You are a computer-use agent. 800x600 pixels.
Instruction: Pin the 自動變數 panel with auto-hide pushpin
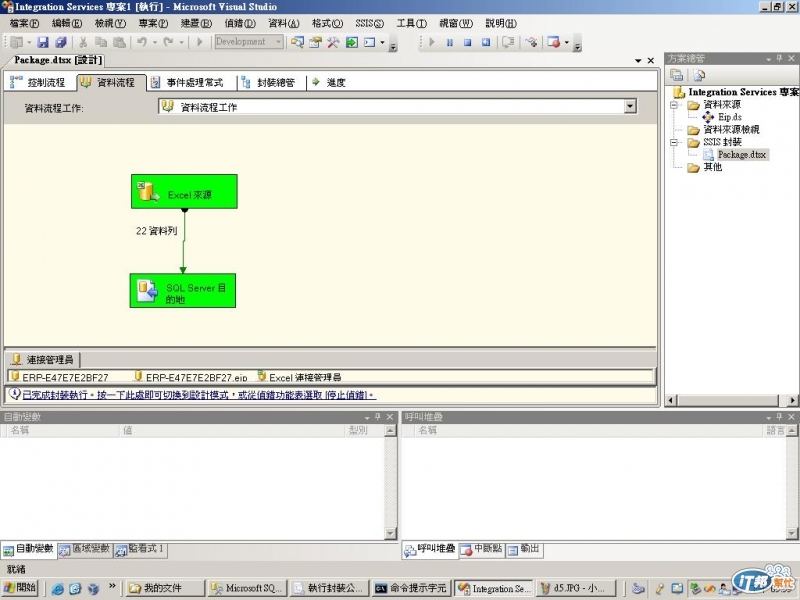click(x=378, y=417)
